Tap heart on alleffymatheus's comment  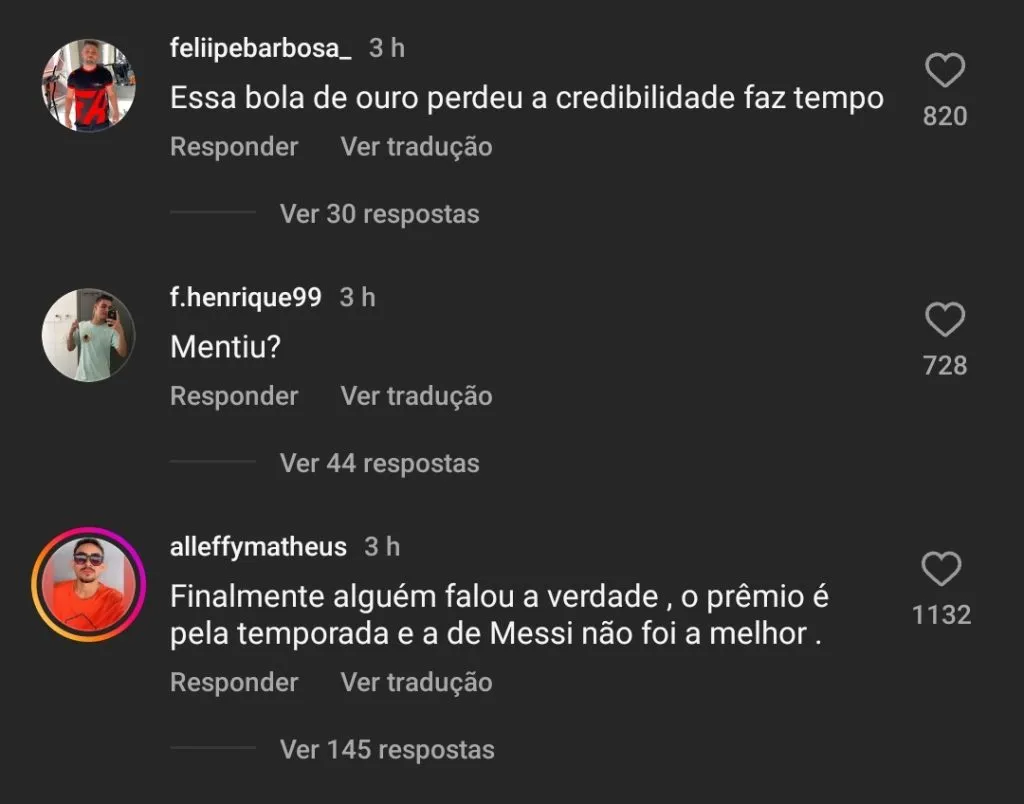click(941, 569)
